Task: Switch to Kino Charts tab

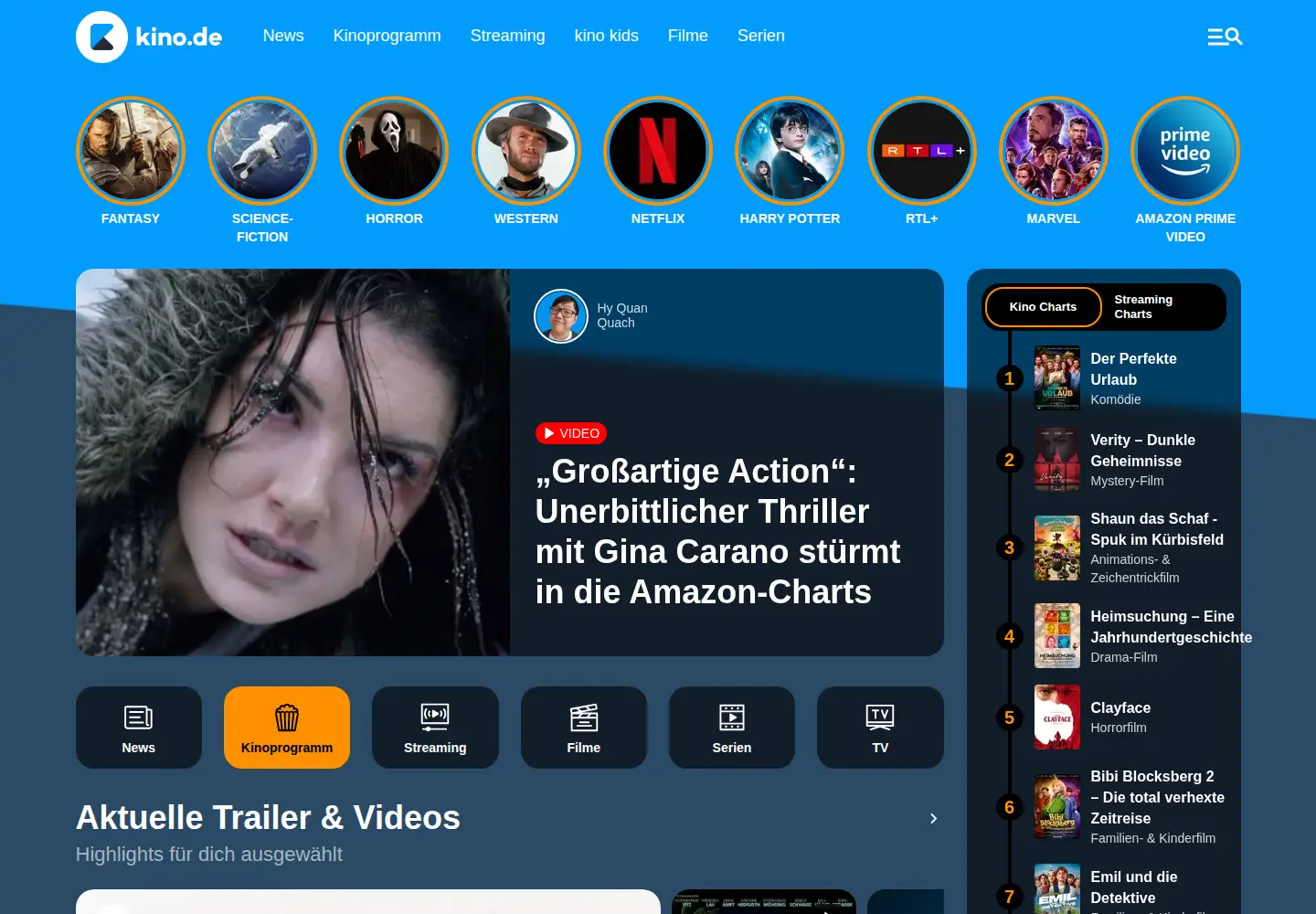Action: coord(1043,307)
